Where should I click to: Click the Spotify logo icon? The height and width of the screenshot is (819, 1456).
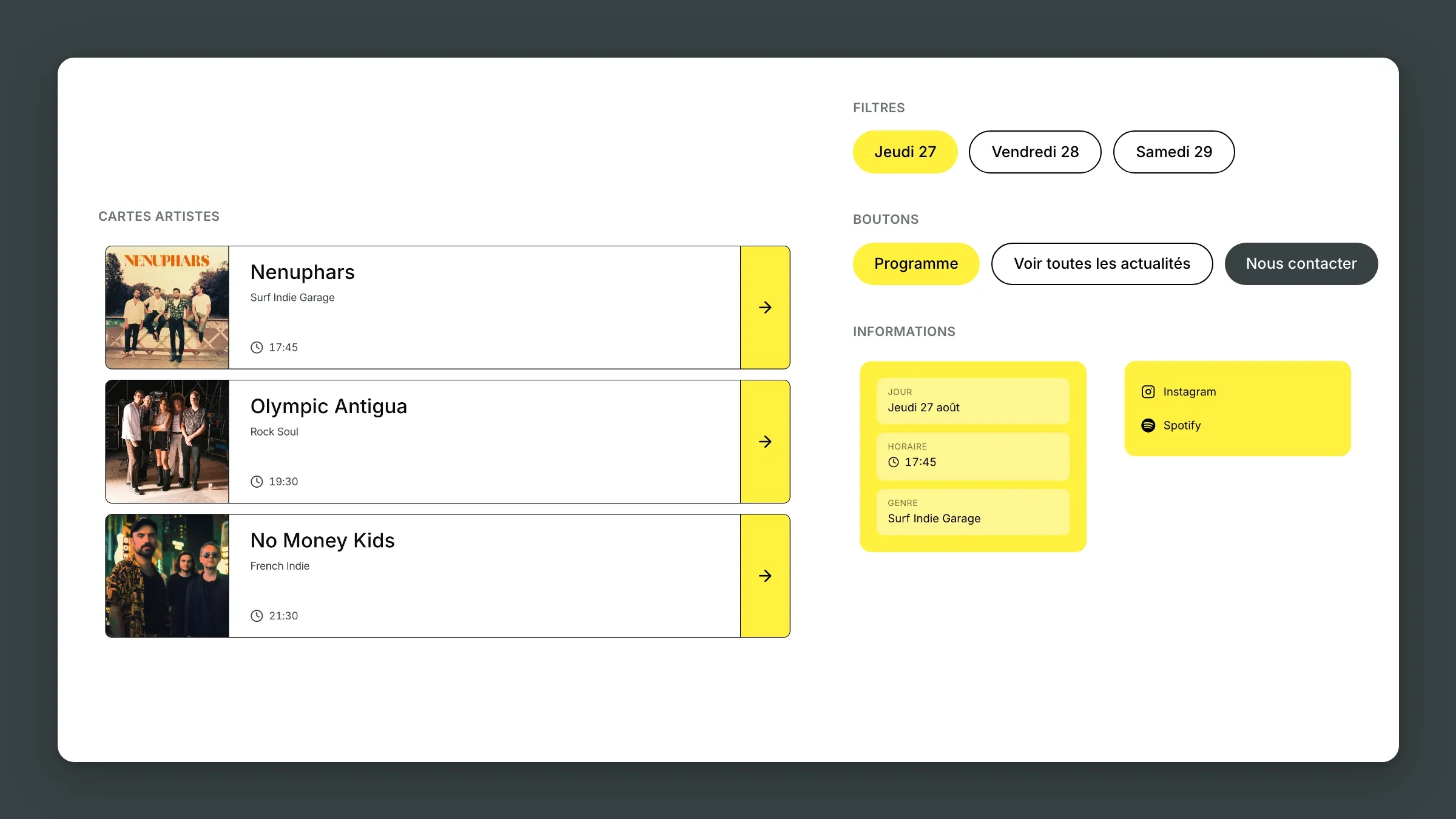[1148, 425]
